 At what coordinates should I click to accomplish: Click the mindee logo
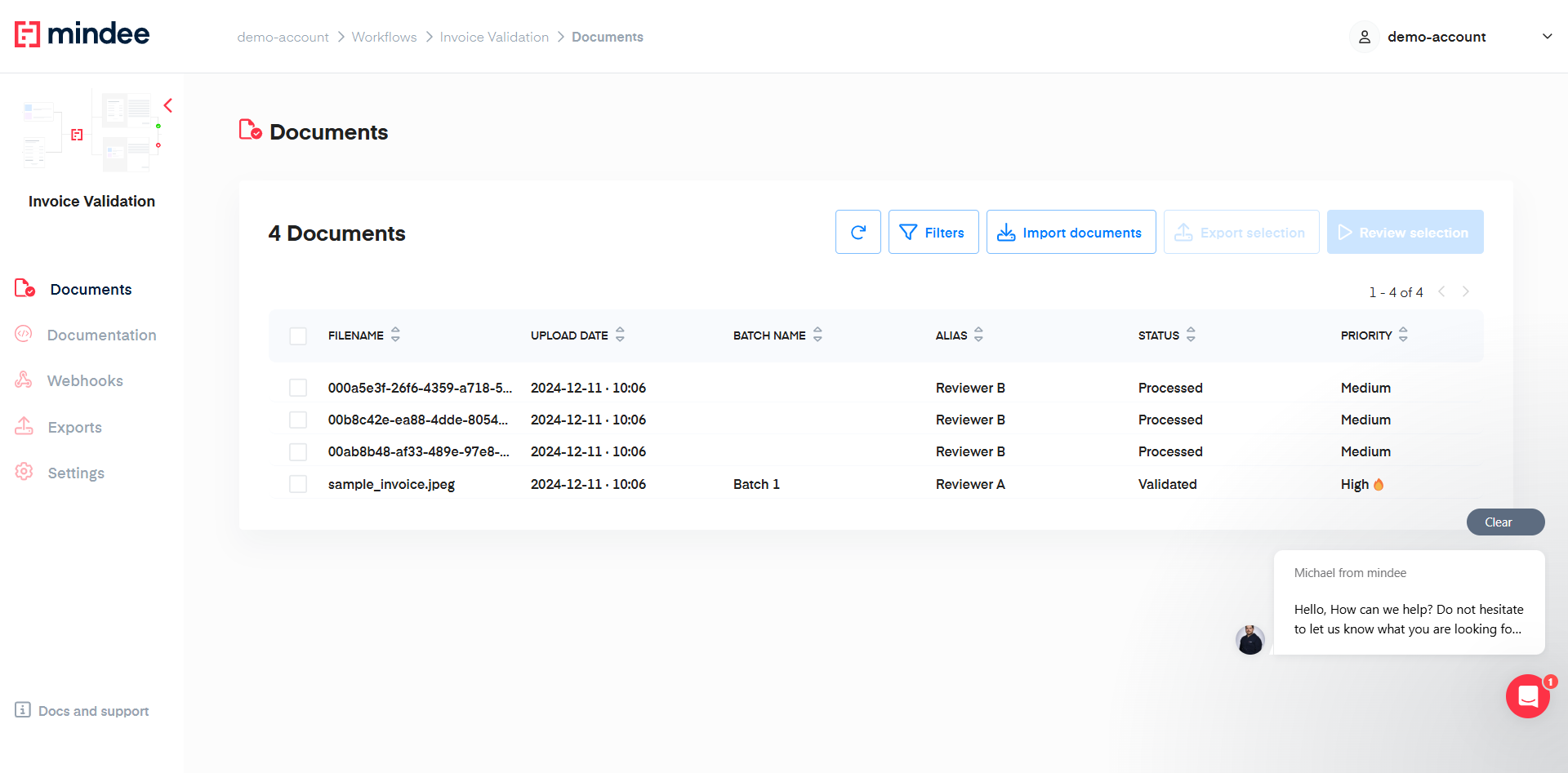tap(82, 34)
